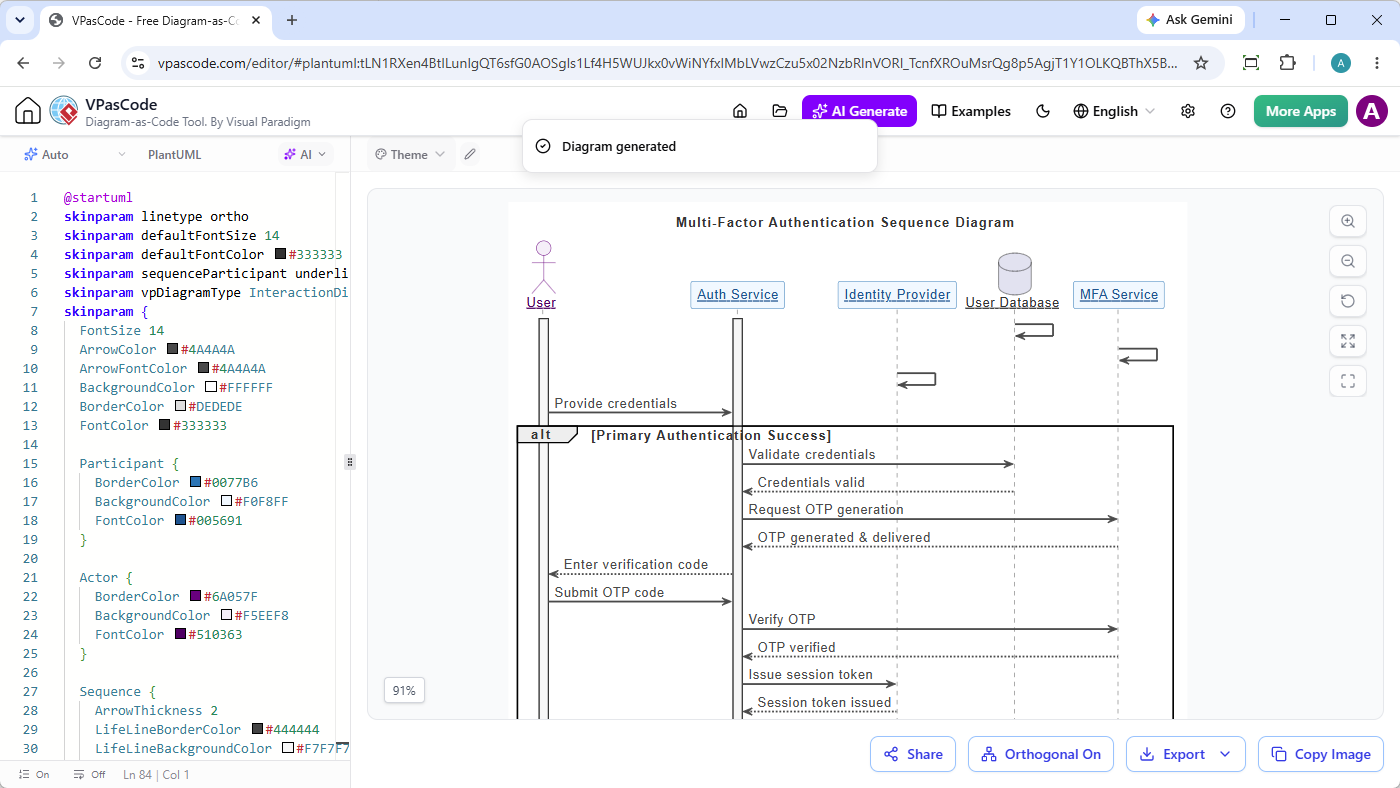Screen dimensions: 1400x788
Task: Click the 'Provide credentials' message label
Action: tap(616, 404)
